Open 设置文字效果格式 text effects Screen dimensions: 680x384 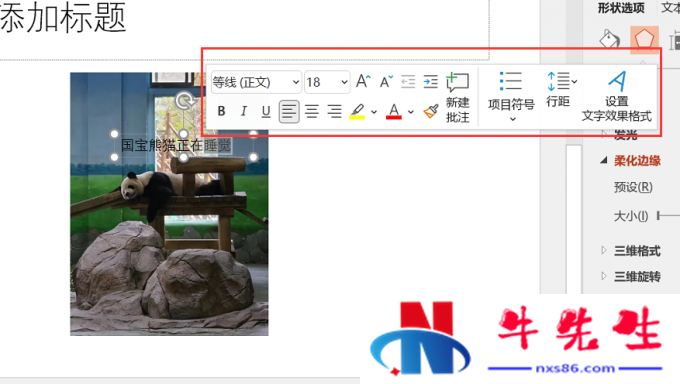click(x=616, y=96)
